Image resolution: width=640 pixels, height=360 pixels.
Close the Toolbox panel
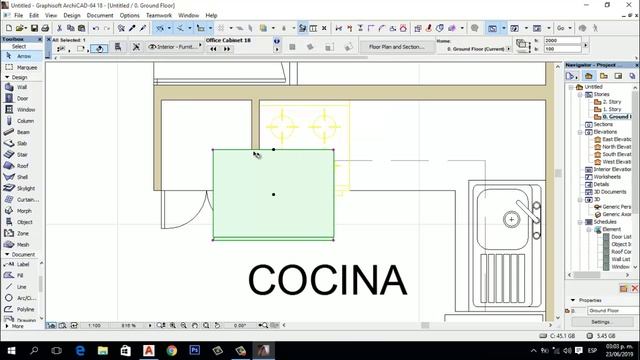pyautogui.click(x=40, y=39)
